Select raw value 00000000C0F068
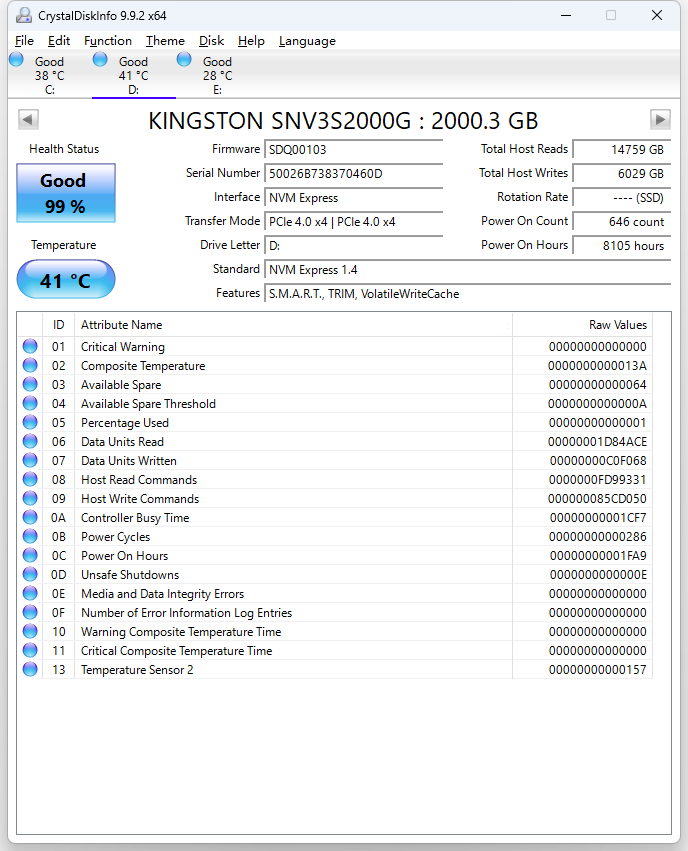Screen dimensions: 688x851 pos(598,460)
